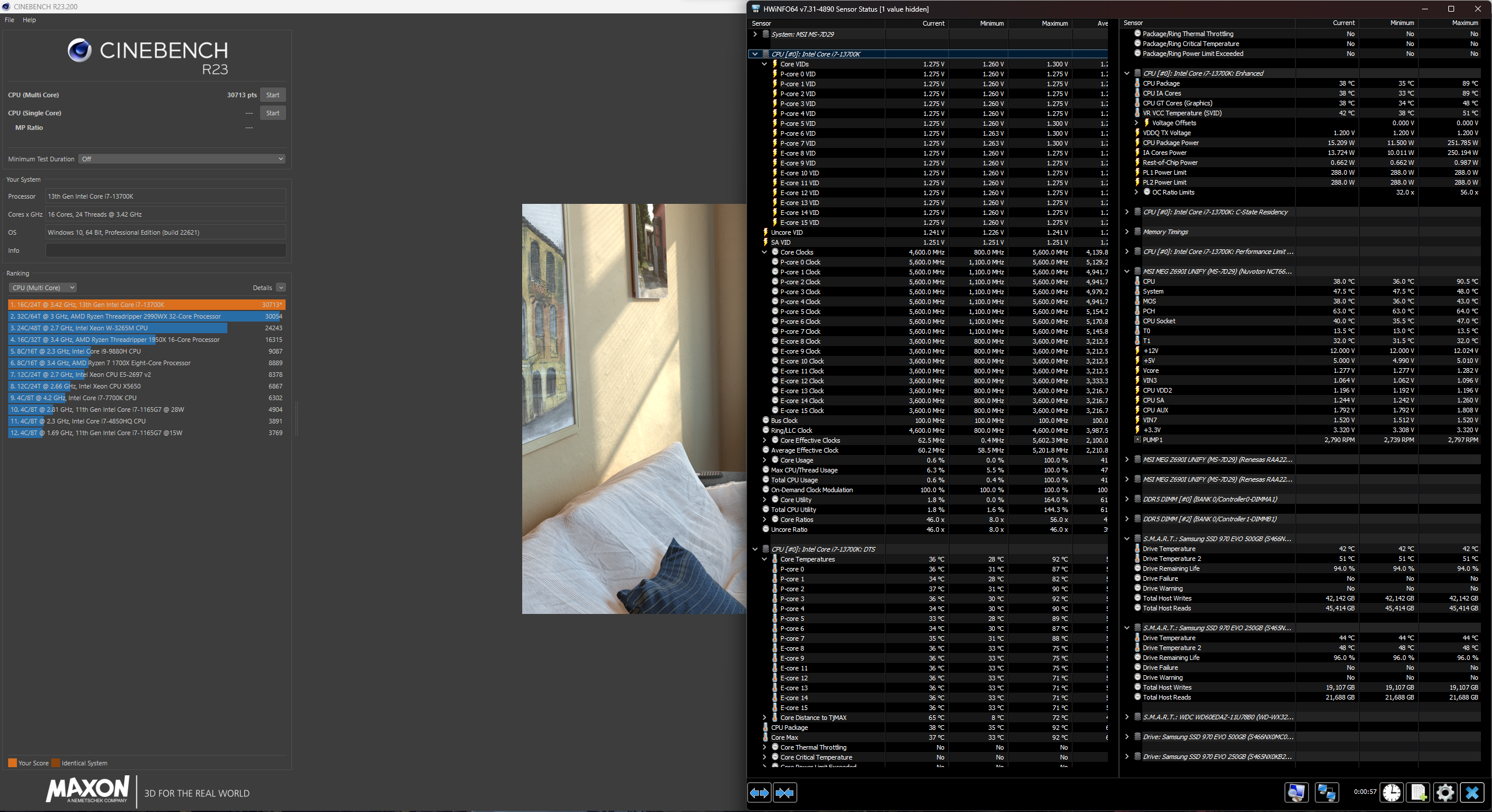This screenshot has height=812, width=1492.
Task: Click the log-file sheet icon with green plus
Action: (x=1419, y=793)
